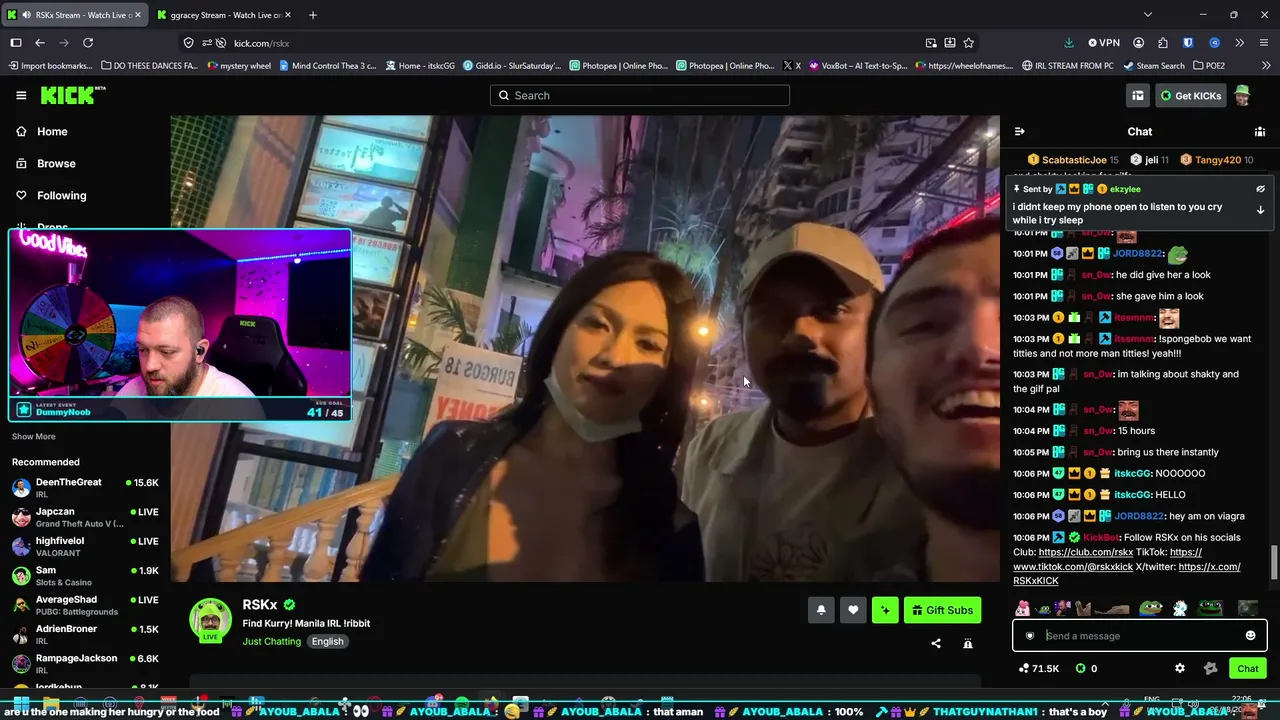Image resolution: width=1280 pixels, height=720 pixels.
Task: Open the browser application menu
Action: pyautogui.click(x=1264, y=43)
